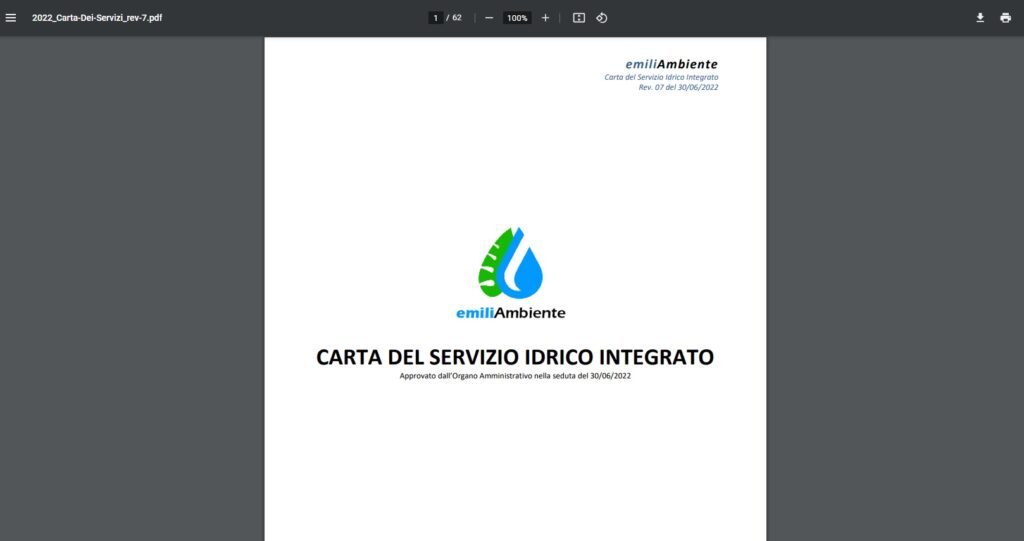Click the emiliAmbiente water drop logo
Screen dimensions: 1024x541
(x=511, y=263)
